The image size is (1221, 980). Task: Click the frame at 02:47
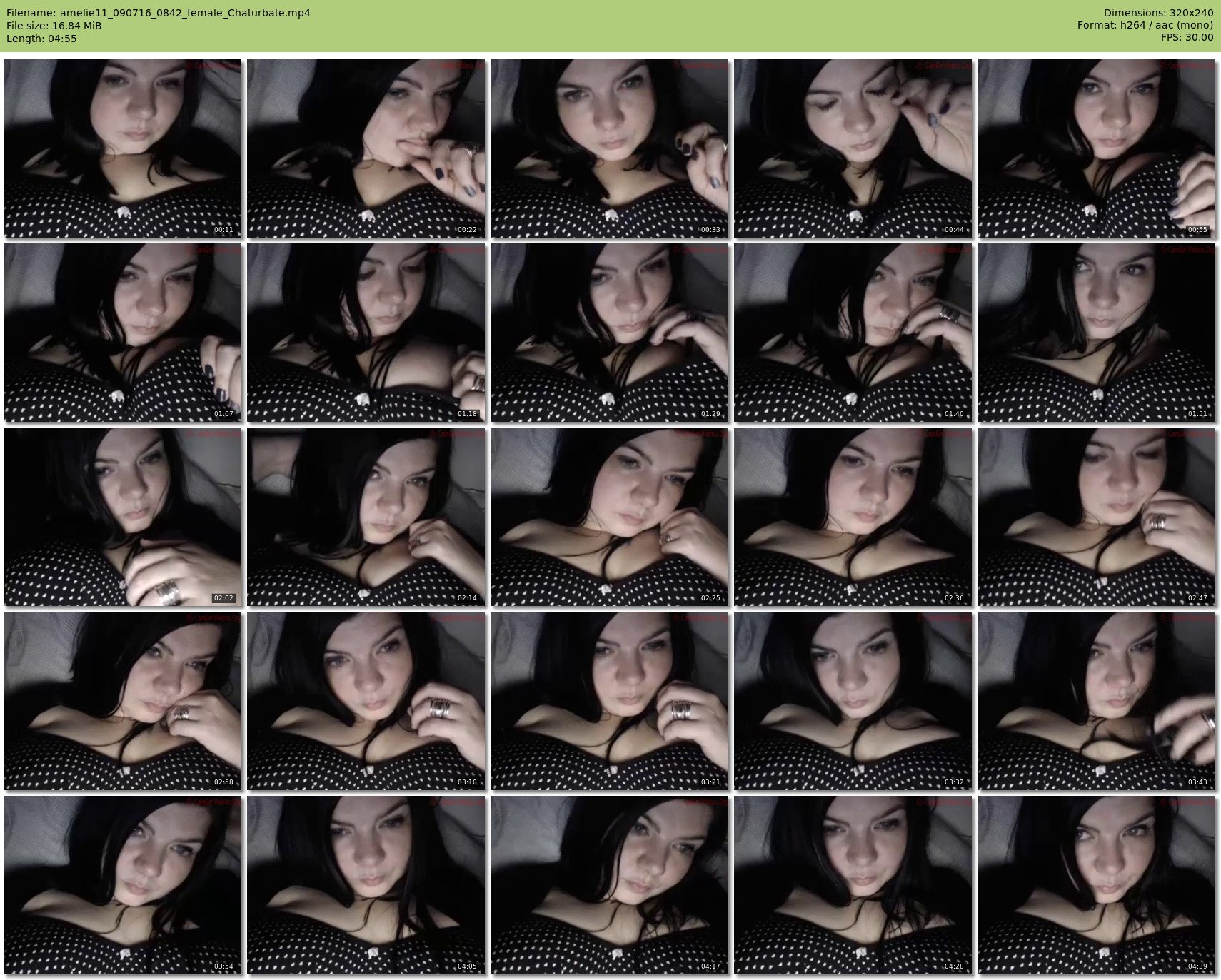tap(1096, 517)
